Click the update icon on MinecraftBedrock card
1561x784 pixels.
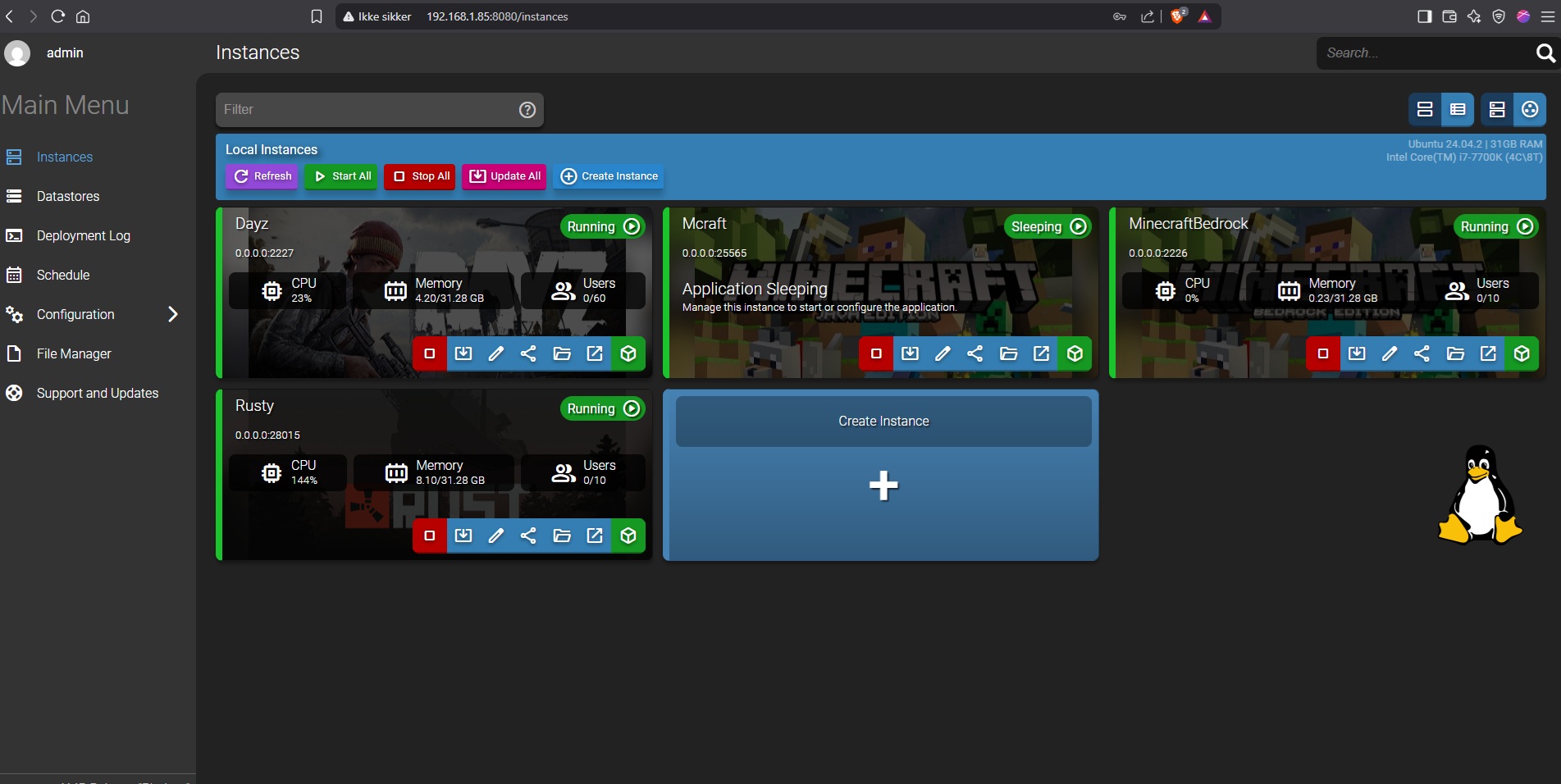pyautogui.click(x=1357, y=353)
